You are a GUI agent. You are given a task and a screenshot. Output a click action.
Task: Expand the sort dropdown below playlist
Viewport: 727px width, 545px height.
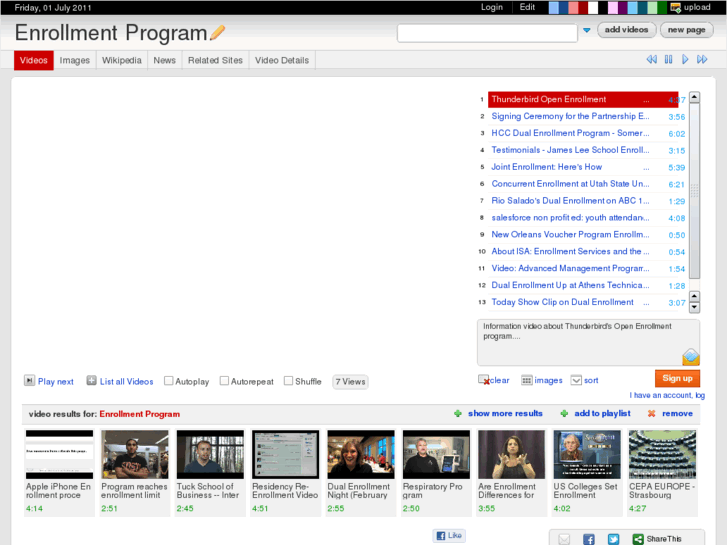pos(576,380)
